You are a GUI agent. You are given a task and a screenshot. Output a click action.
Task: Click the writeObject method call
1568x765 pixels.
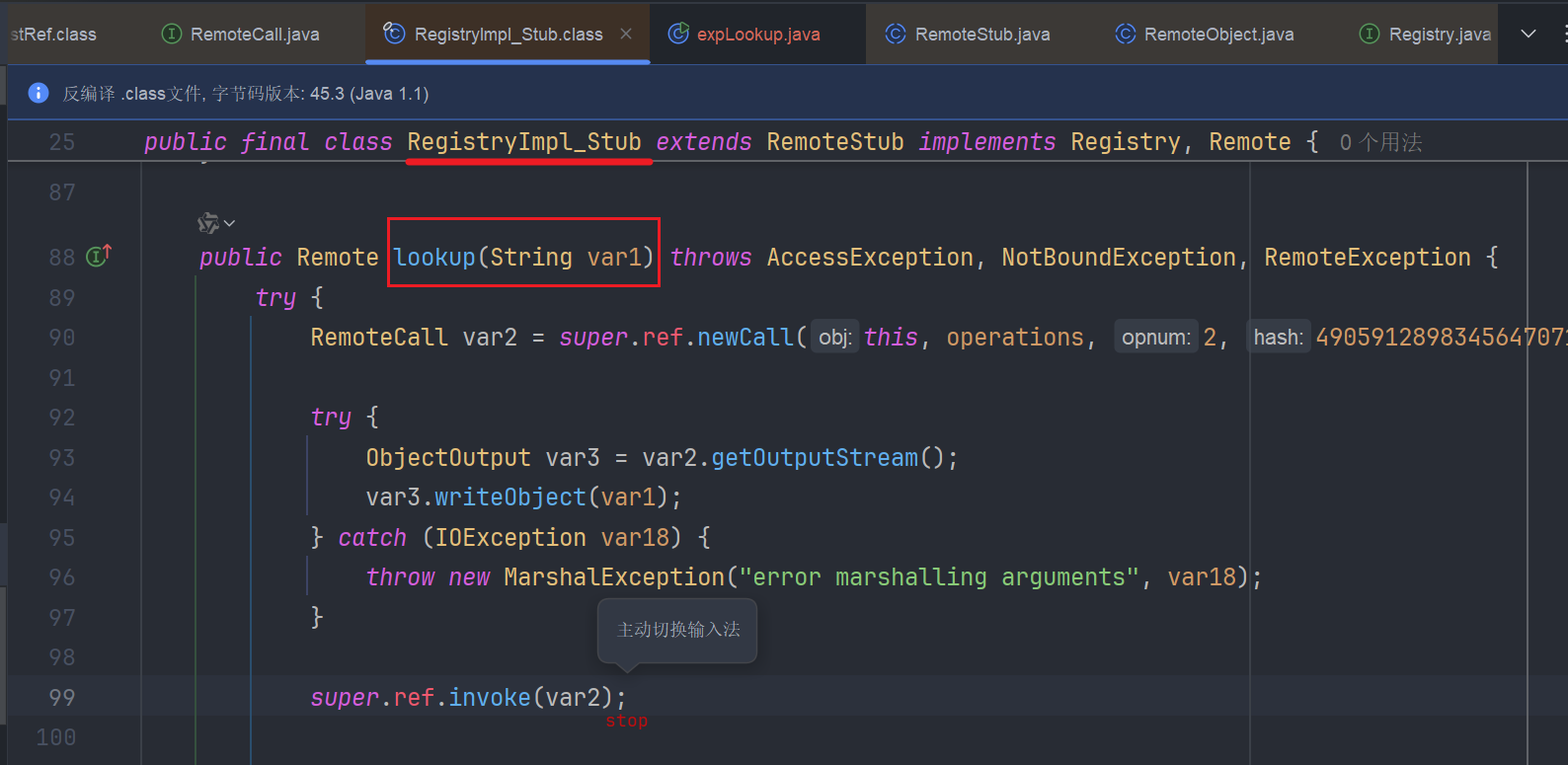click(510, 497)
